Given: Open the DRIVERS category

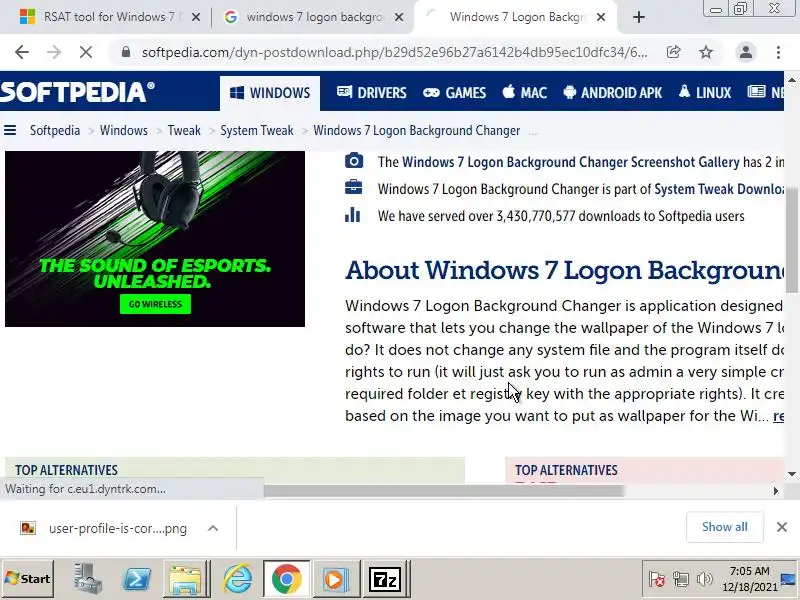Looking at the screenshot, I should 371,93.
